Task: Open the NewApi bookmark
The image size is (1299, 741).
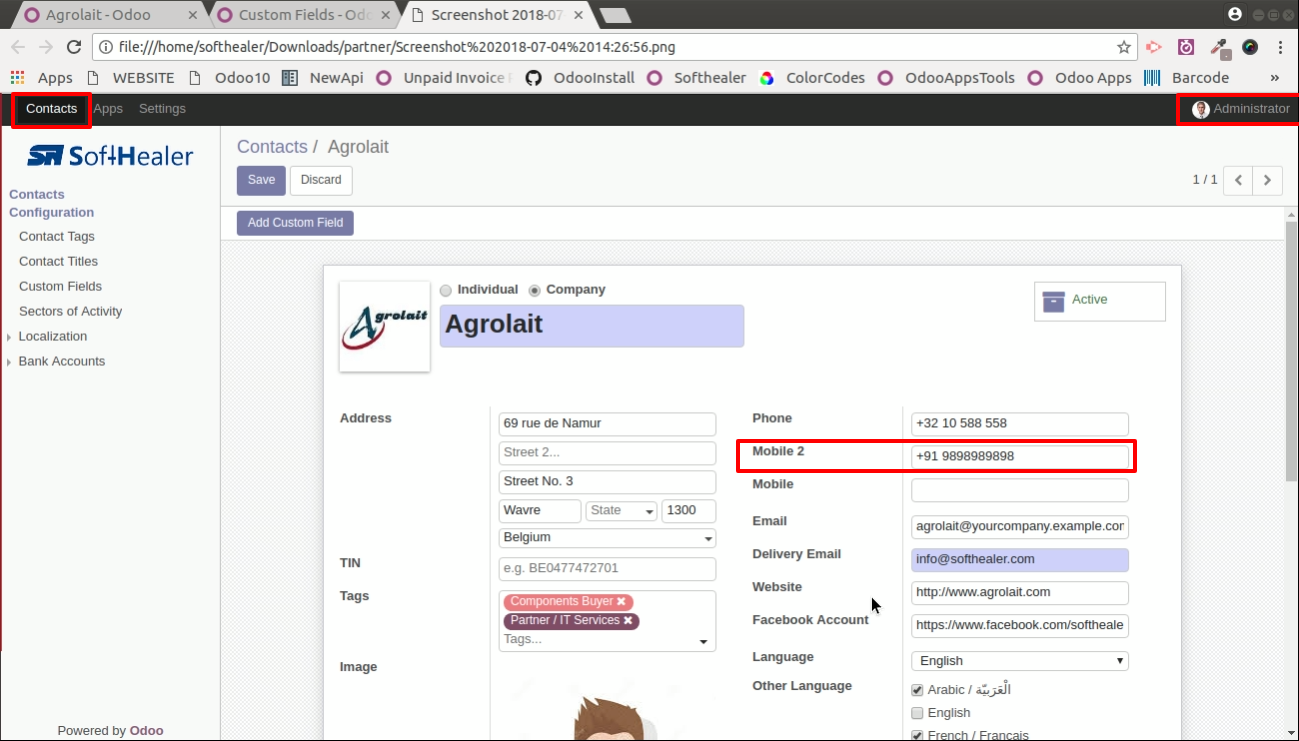Action: click(322, 78)
